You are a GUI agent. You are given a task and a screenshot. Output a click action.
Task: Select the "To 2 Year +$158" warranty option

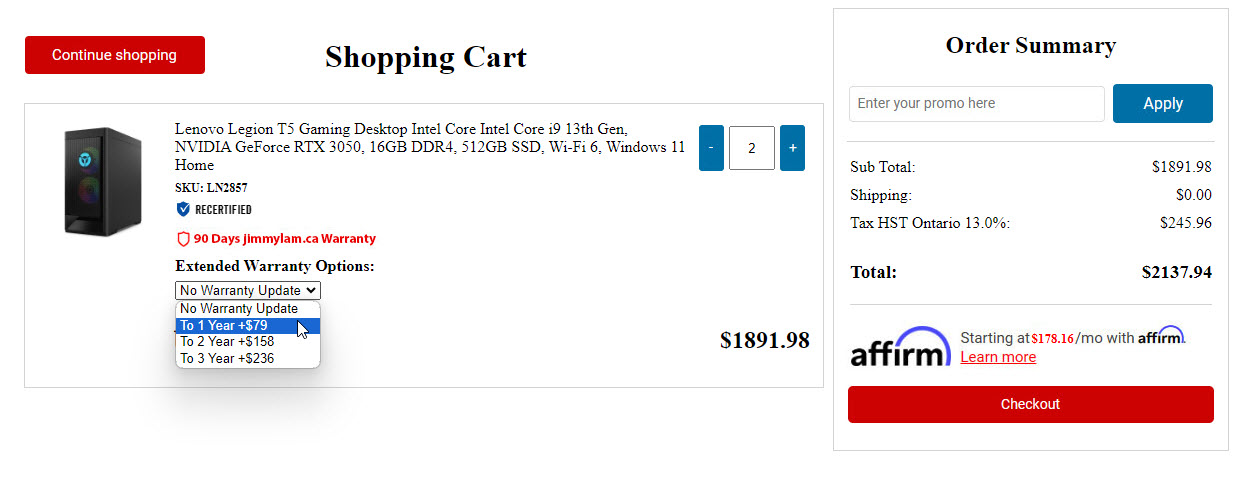(227, 341)
